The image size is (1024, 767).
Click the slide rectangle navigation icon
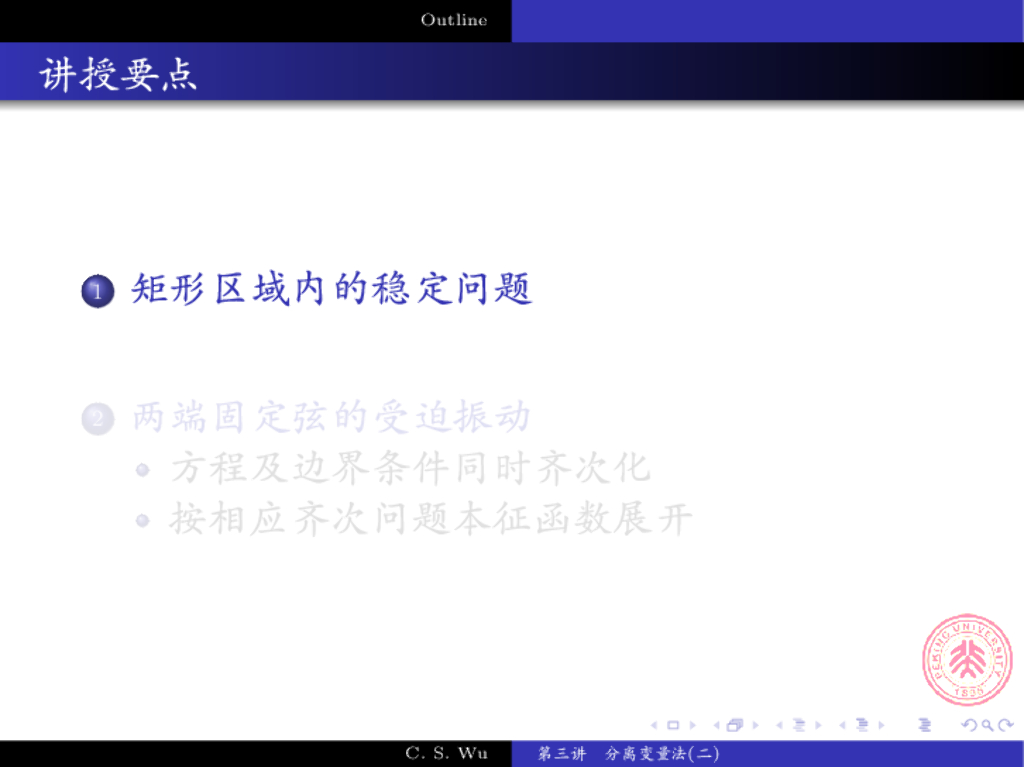[673, 725]
